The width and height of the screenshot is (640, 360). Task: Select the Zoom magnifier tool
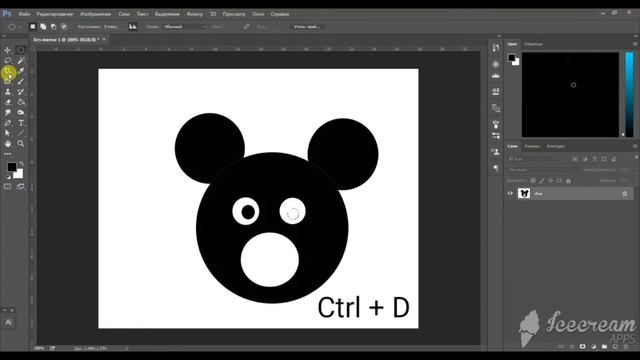coord(20,144)
